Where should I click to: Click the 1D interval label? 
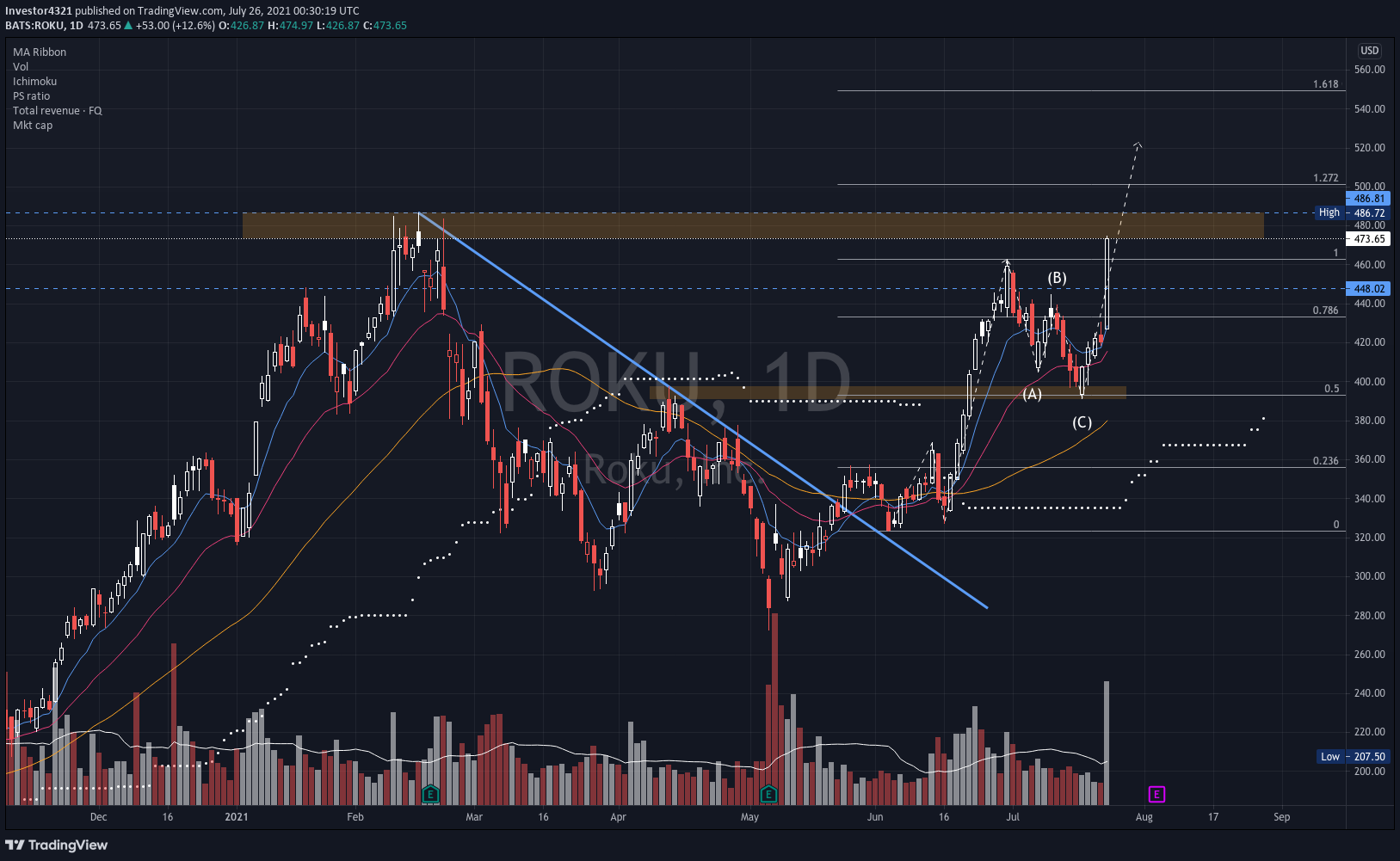pos(77,26)
